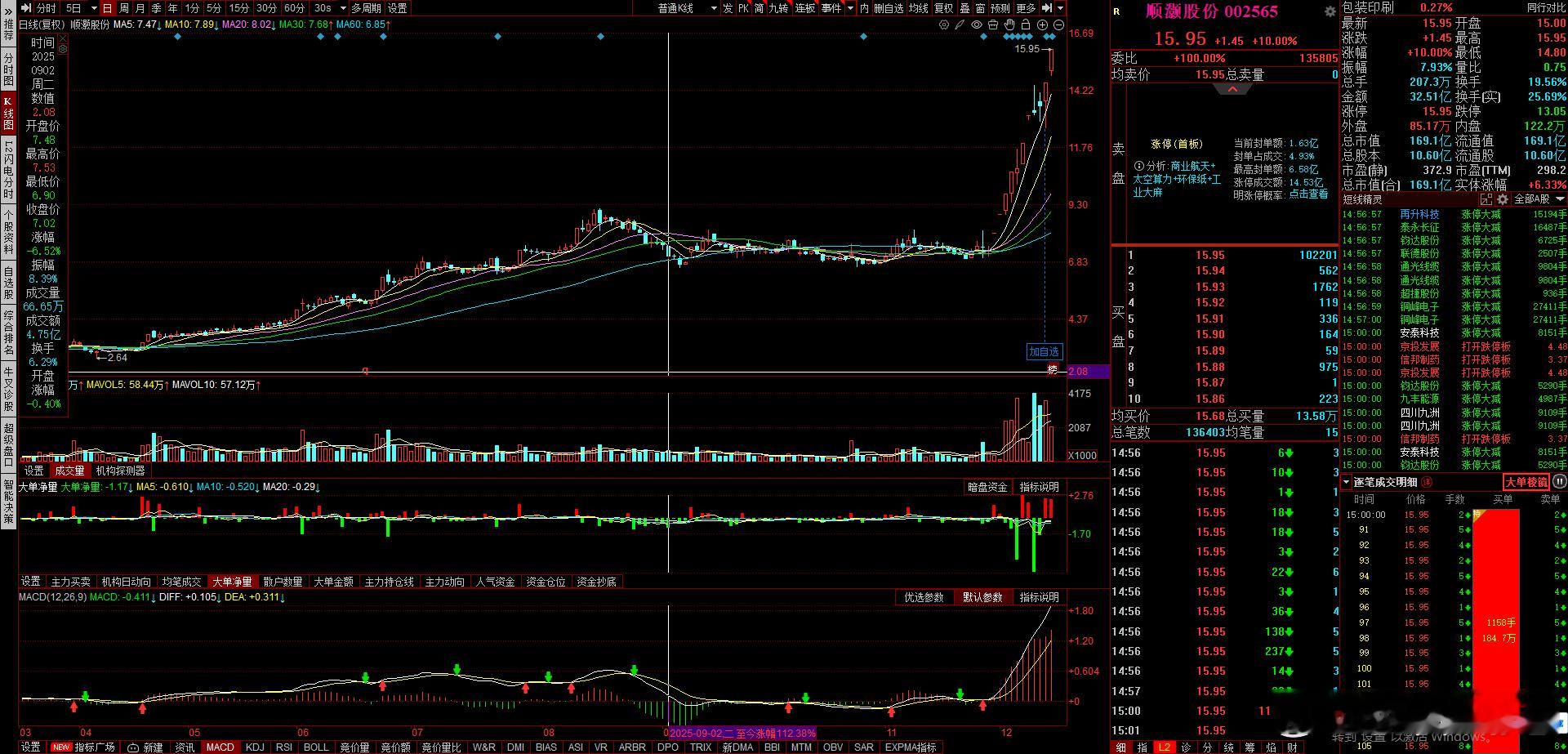The height and width of the screenshot is (754, 1568).
Task: Zoom in the K-line chart with plus icon
Action: (1043, 25)
